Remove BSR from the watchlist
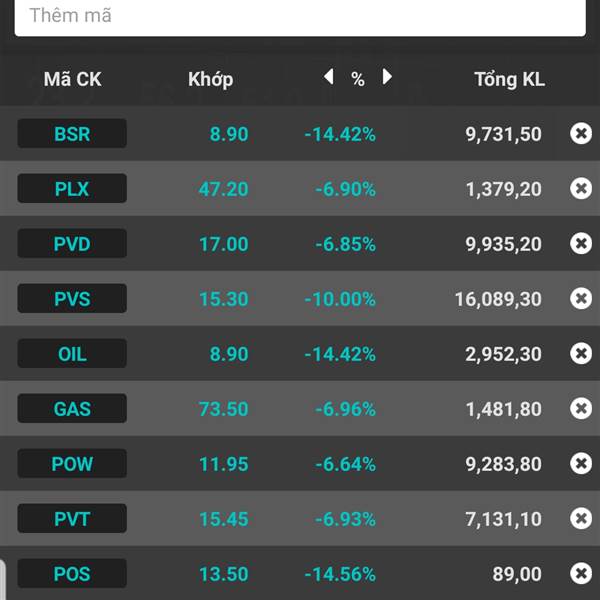The height and width of the screenshot is (600, 600). click(x=581, y=133)
